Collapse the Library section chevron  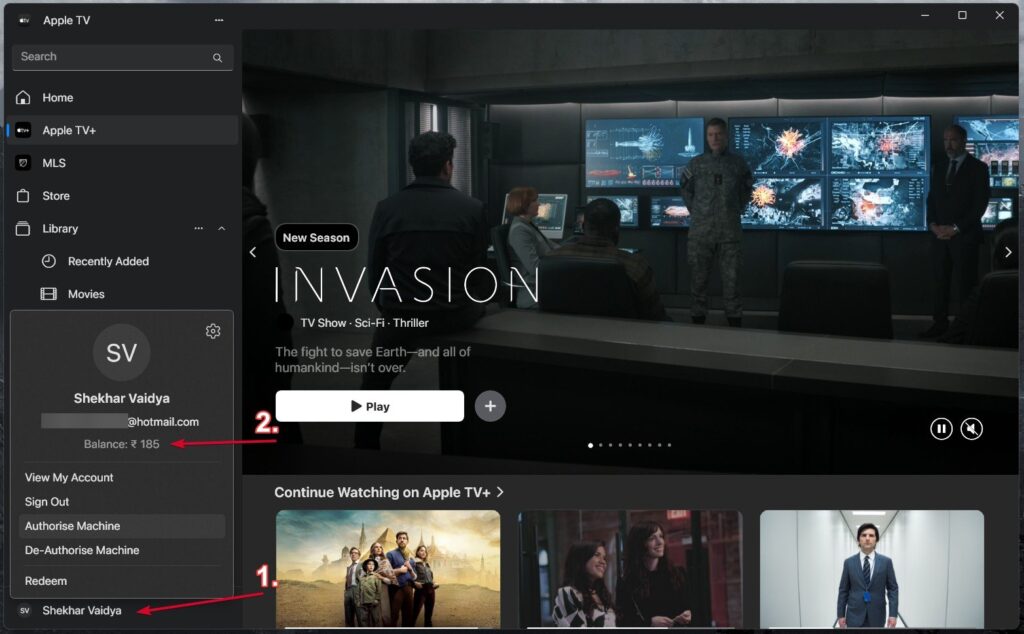(221, 229)
